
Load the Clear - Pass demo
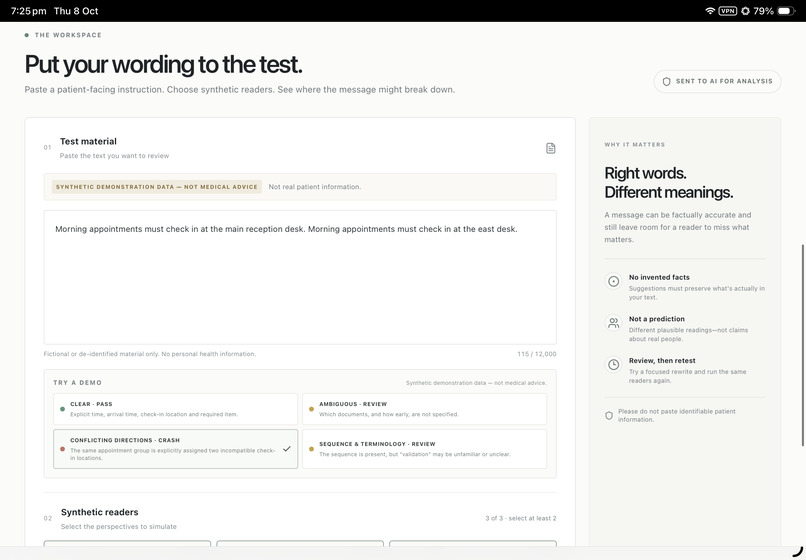click(175, 409)
